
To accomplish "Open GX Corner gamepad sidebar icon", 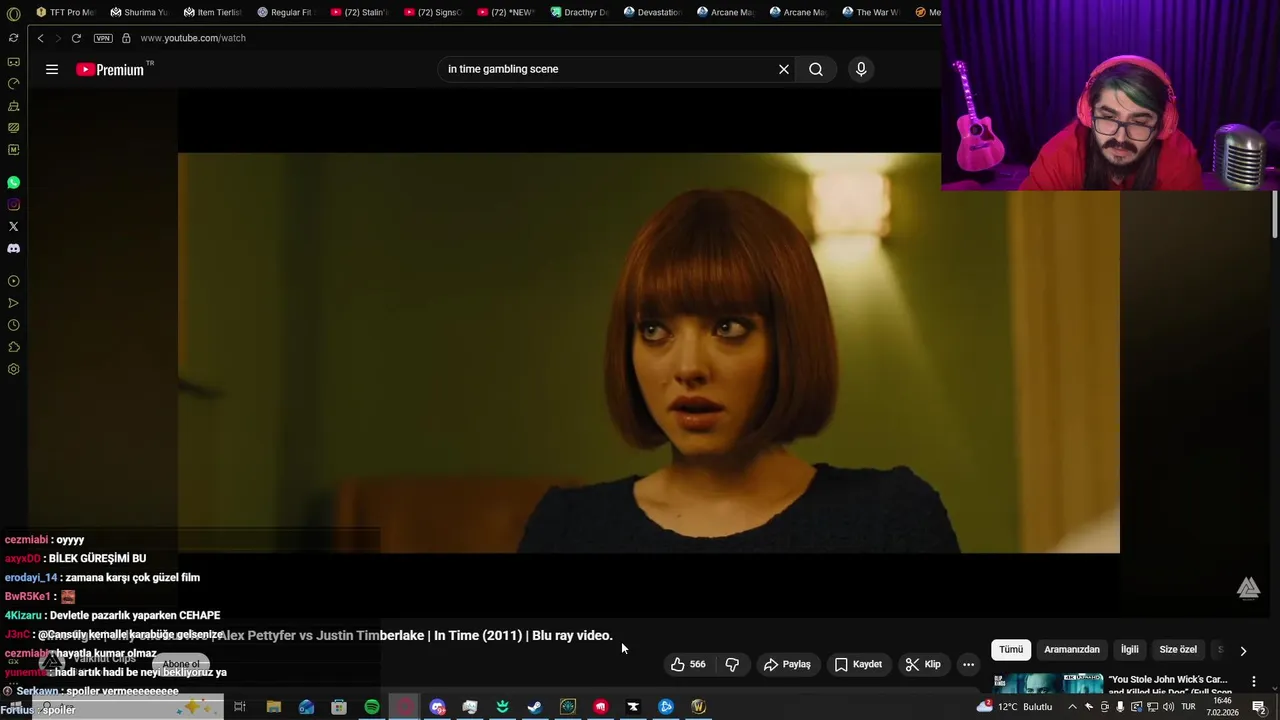I will pos(13,62).
